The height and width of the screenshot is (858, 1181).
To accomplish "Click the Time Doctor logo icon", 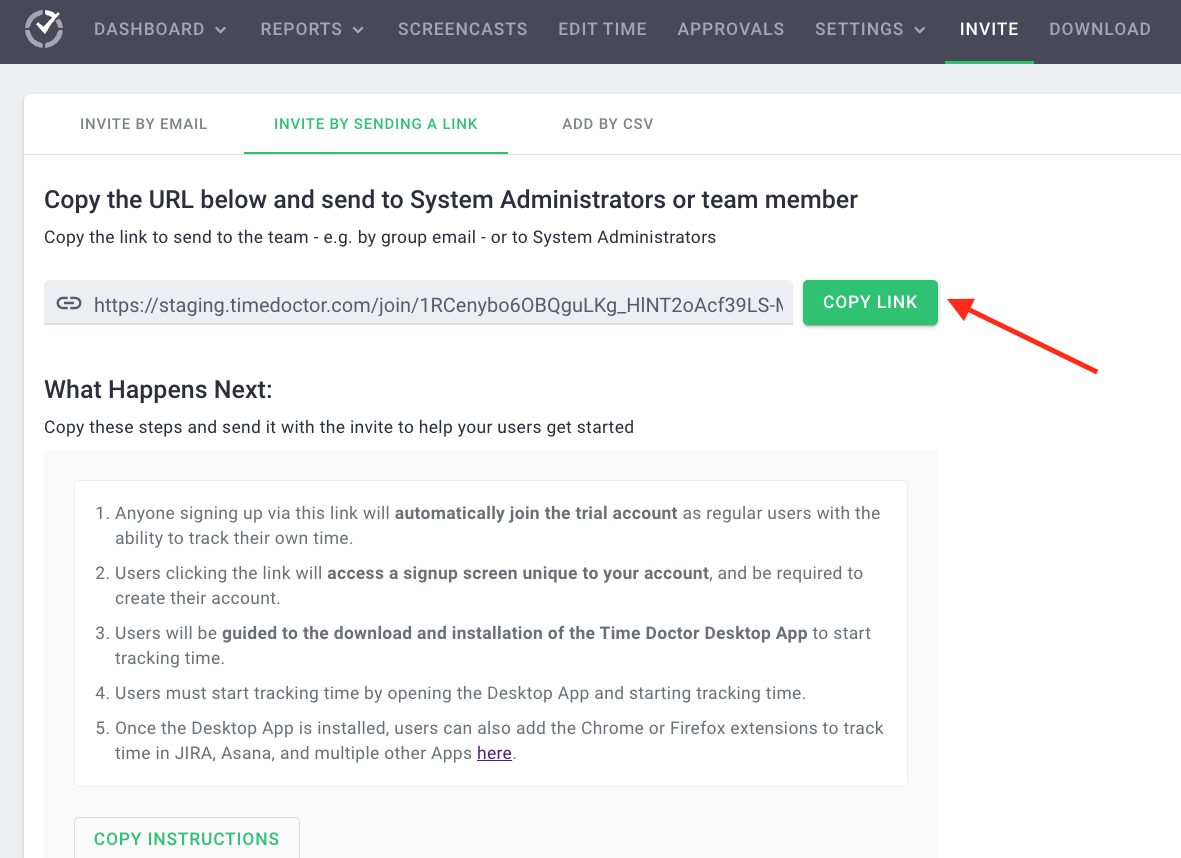I will pos(43,30).
